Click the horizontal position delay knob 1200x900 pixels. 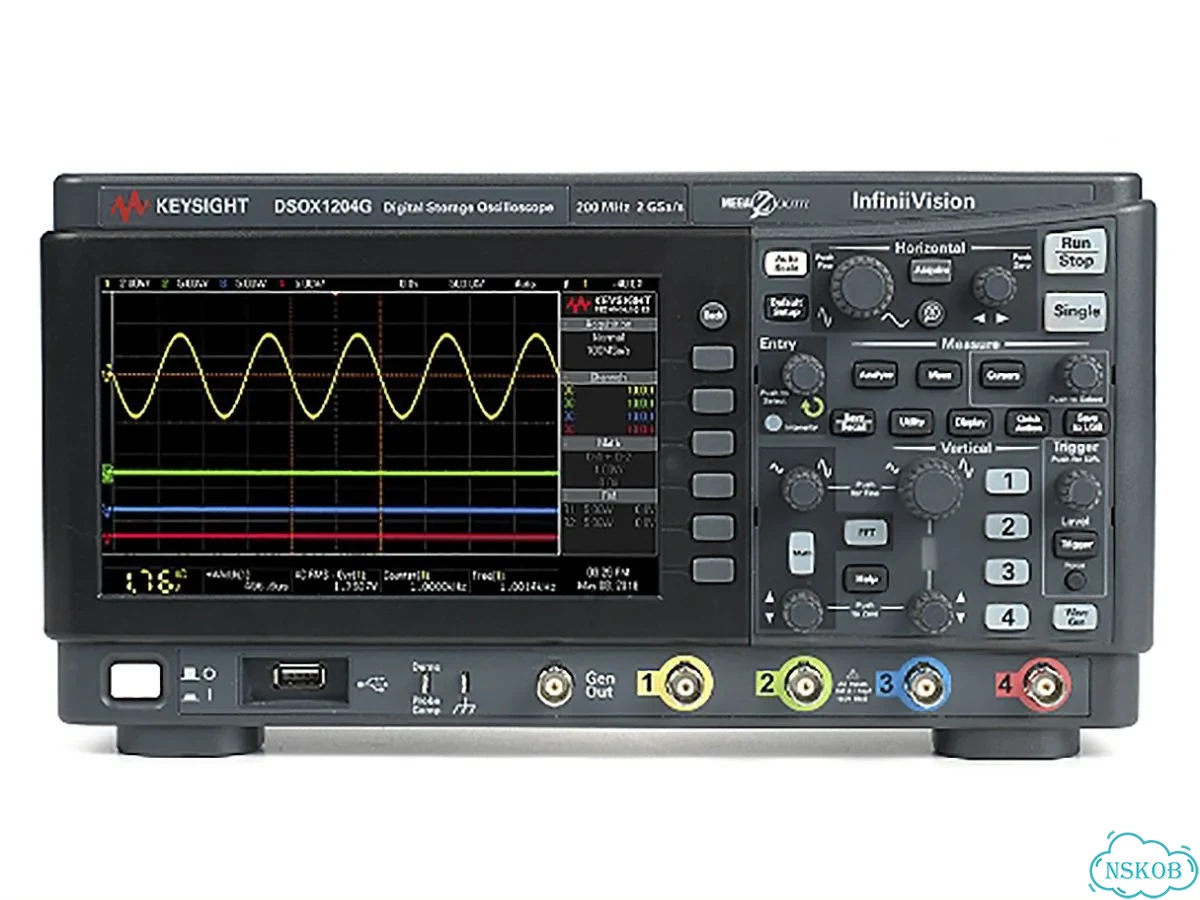[994, 287]
